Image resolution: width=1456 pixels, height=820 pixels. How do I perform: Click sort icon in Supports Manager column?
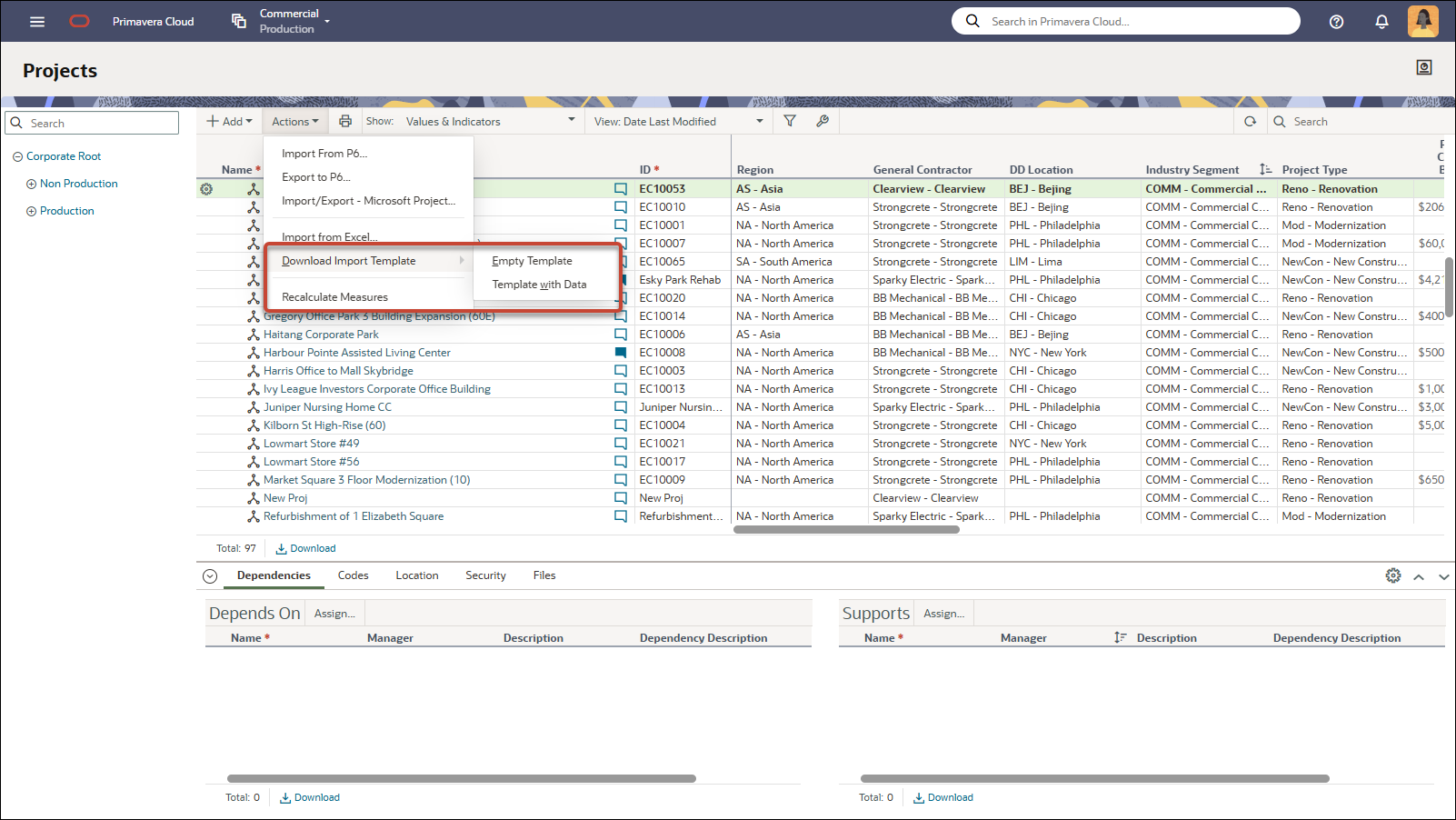(x=1120, y=638)
